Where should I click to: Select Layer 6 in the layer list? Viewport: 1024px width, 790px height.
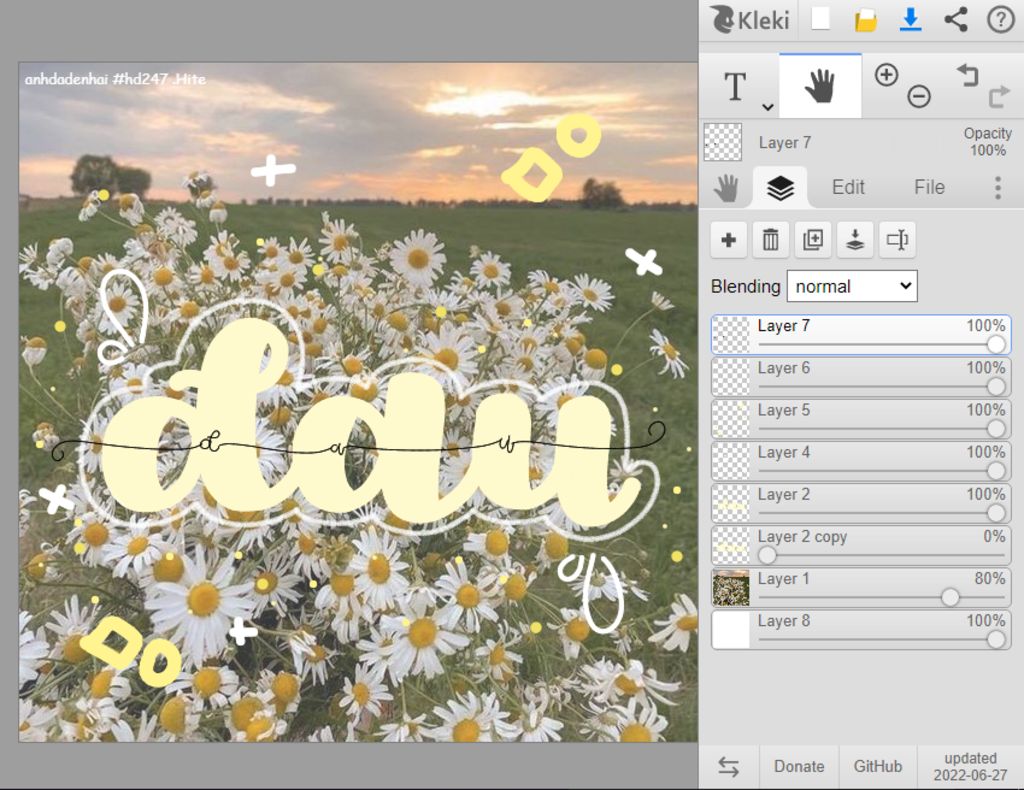coord(861,377)
